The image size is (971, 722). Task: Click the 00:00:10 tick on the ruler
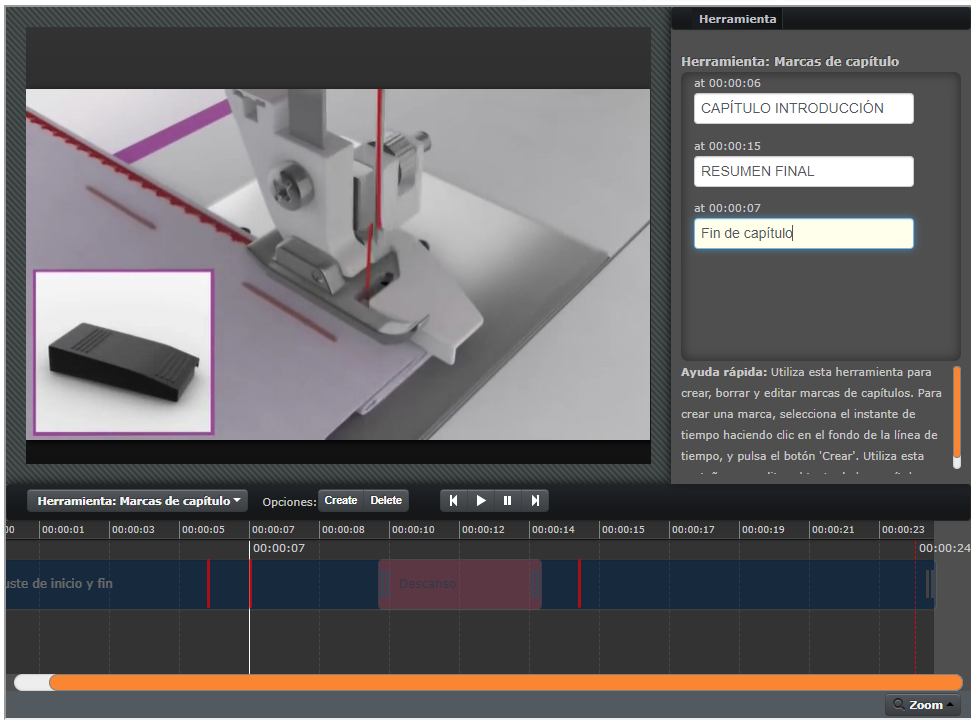coord(412,530)
